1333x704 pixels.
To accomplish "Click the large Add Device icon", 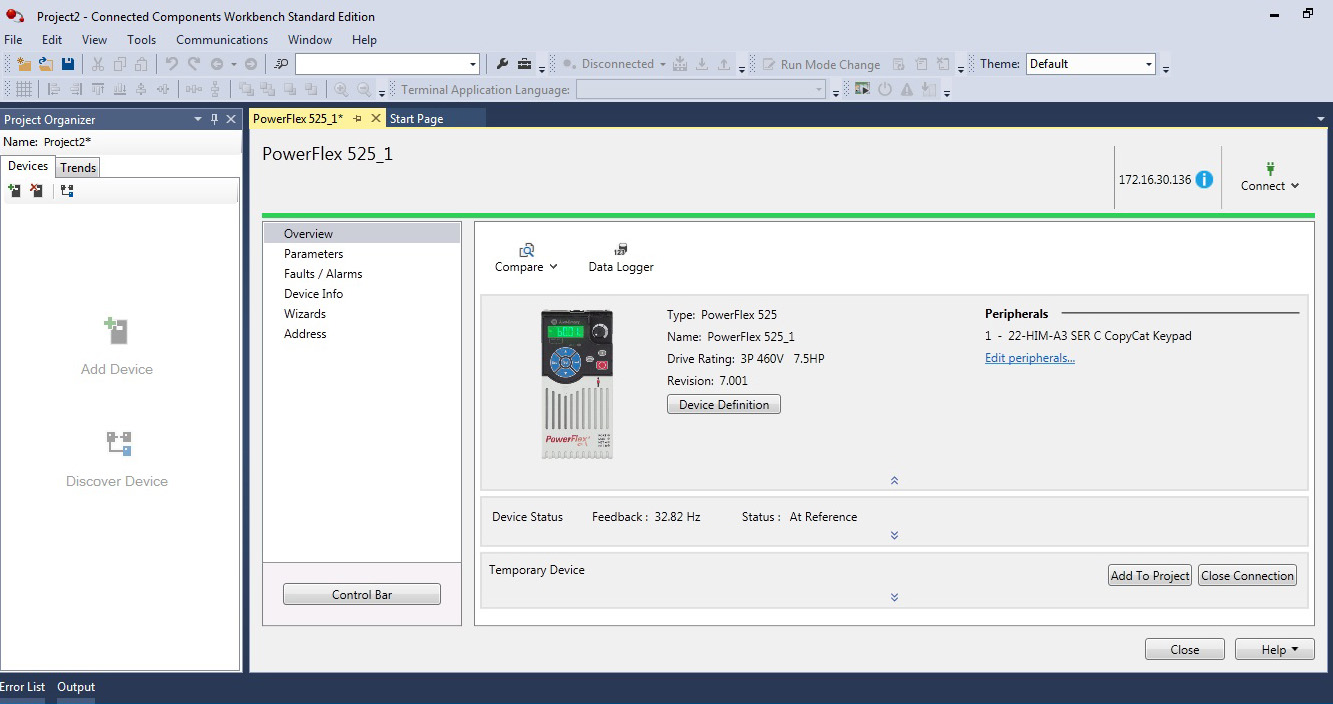I will click(x=117, y=331).
